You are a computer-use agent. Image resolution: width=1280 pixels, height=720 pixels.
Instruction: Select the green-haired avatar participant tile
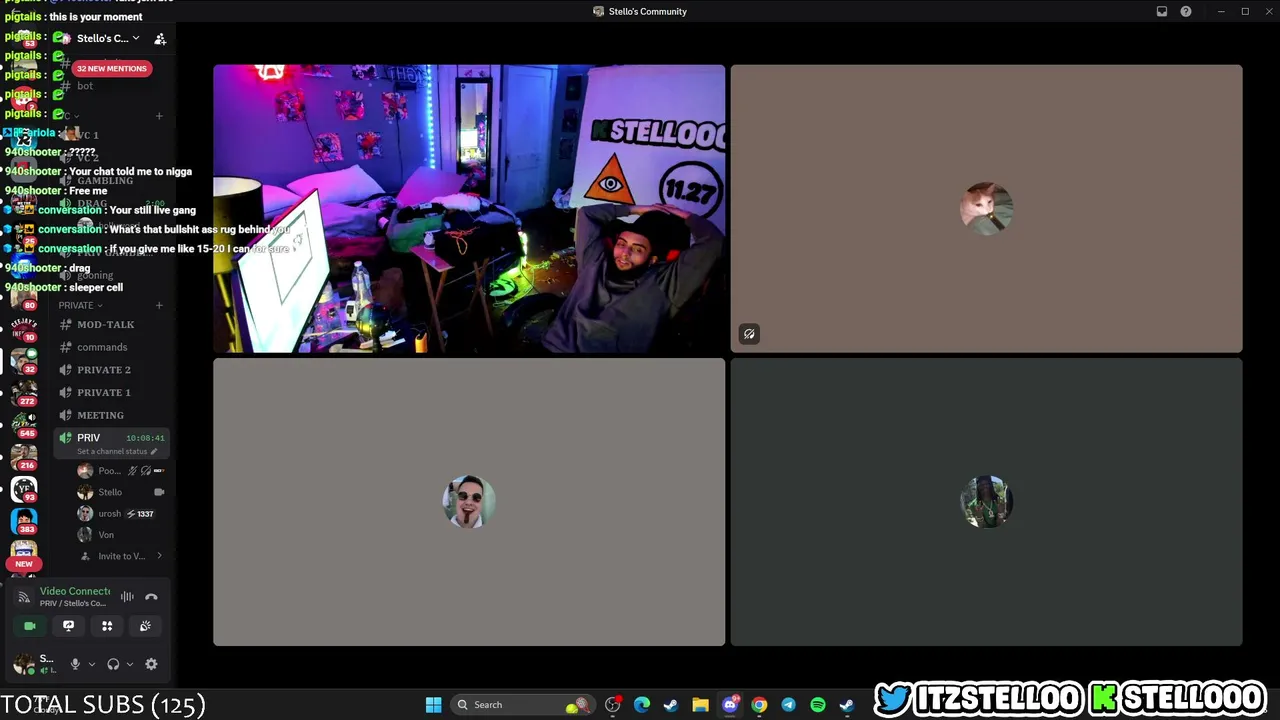click(986, 502)
